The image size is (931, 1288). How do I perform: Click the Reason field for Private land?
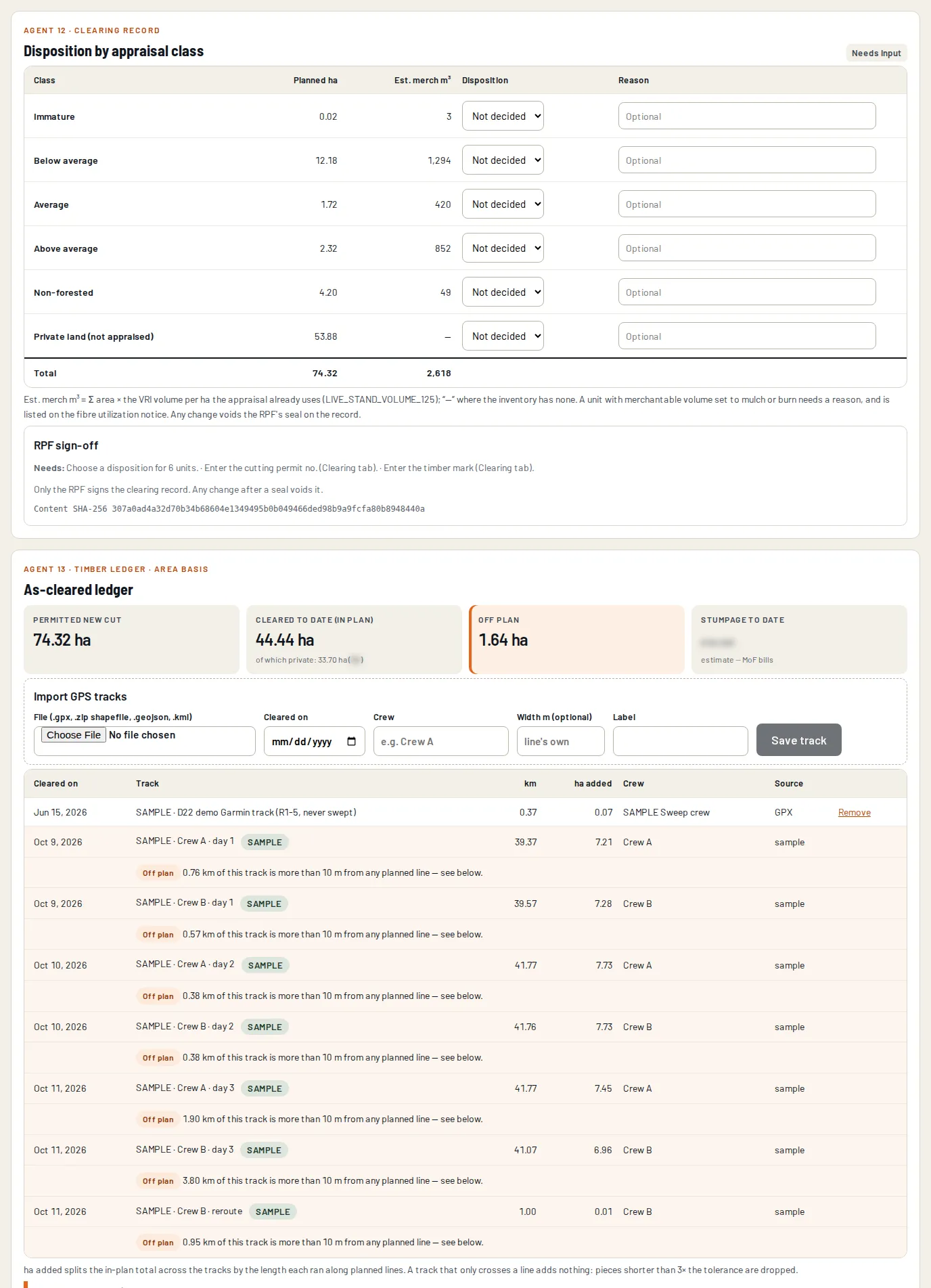[x=747, y=336]
